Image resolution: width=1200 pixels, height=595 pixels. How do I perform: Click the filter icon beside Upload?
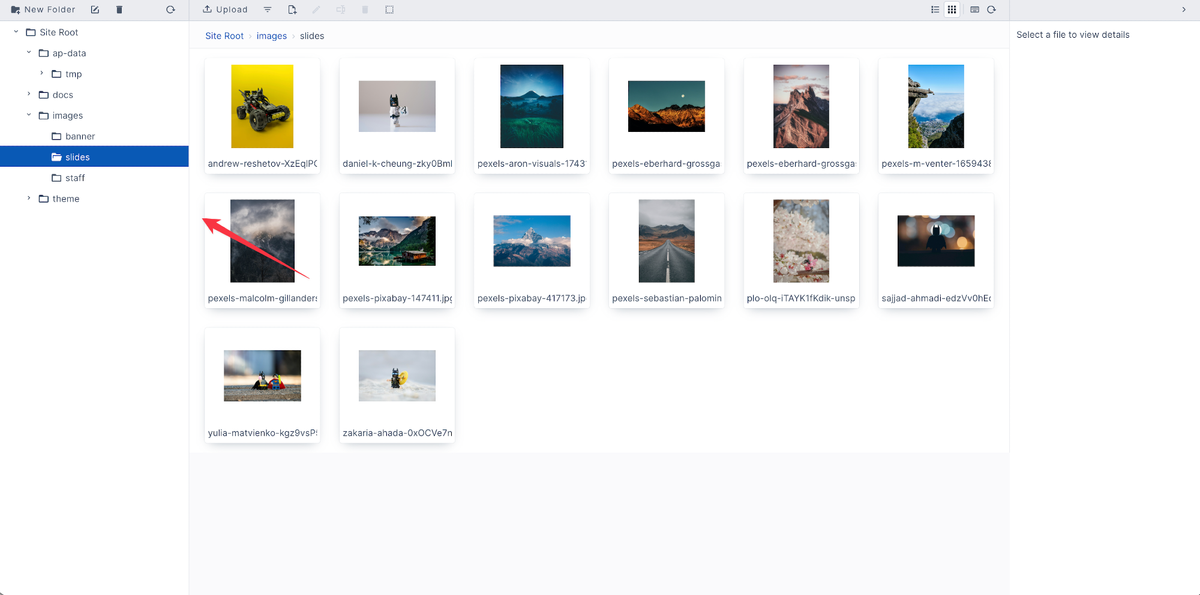[x=266, y=9]
